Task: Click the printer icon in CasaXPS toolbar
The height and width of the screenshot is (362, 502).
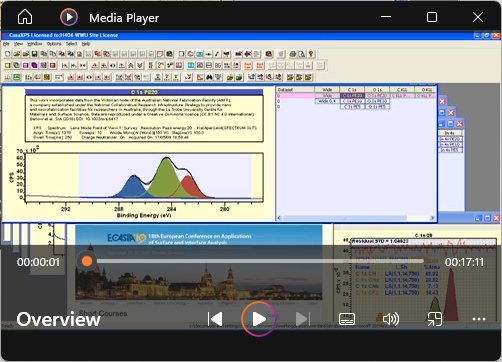Action: click(x=293, y=54)
